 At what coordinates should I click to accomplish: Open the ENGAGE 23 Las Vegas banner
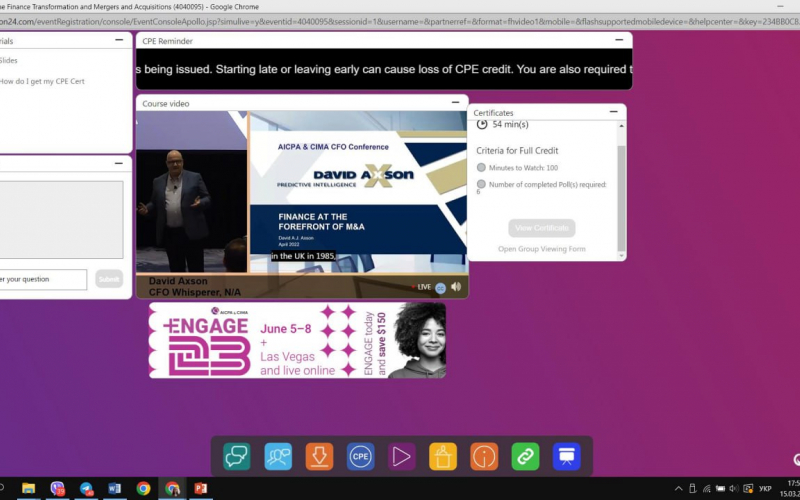[x=297, y=340]
